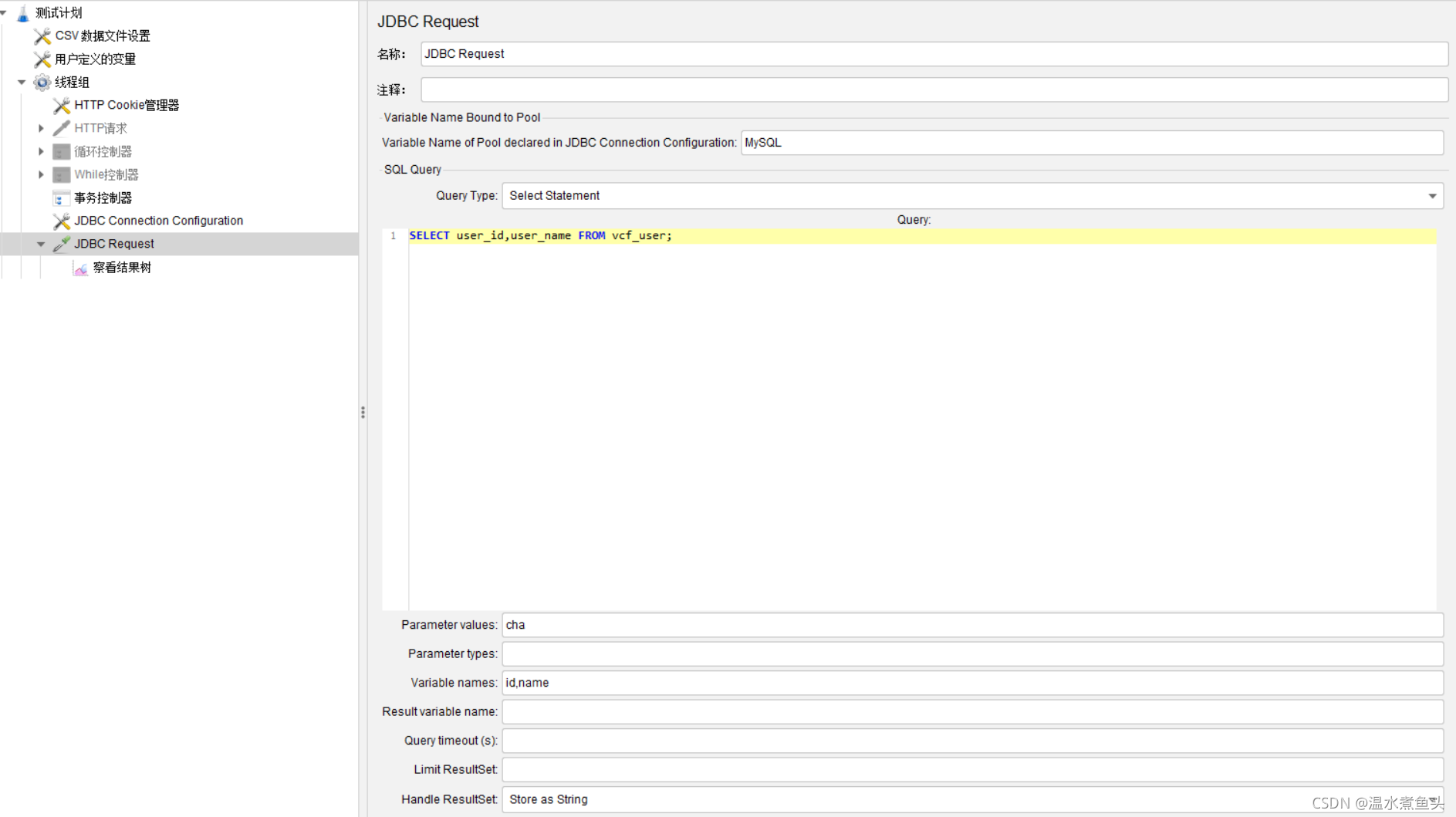Click the JDBC pool variable name field

pyautogui.click(x=1092, y=143)
